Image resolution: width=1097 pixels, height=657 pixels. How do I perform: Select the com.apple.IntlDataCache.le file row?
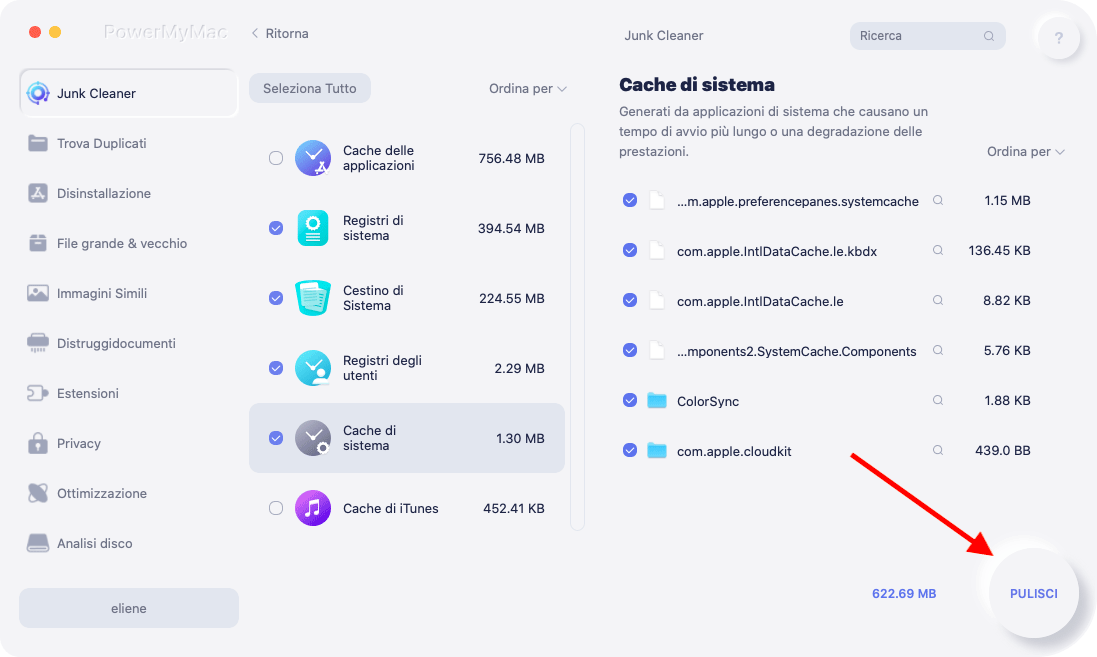[826, 301]
